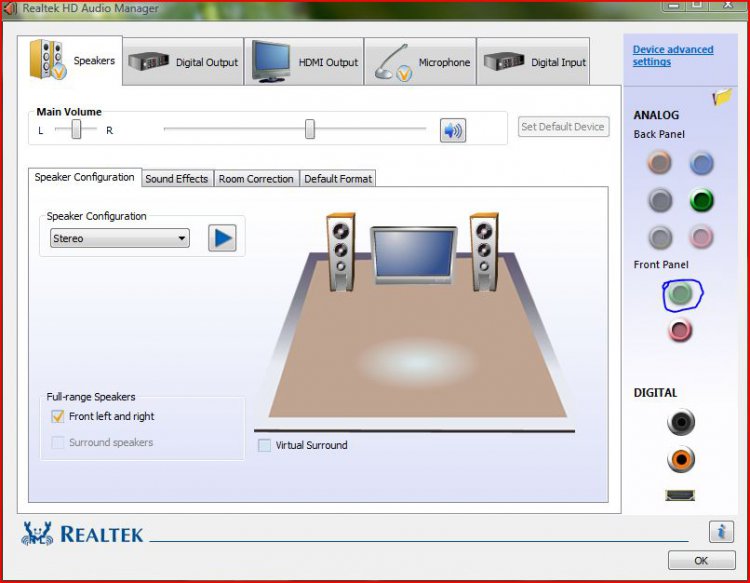Image resolution: width=750 pixels, height=583 pixels.
Task: Open Device advanced settings link
Action: (x=673, y=55)
